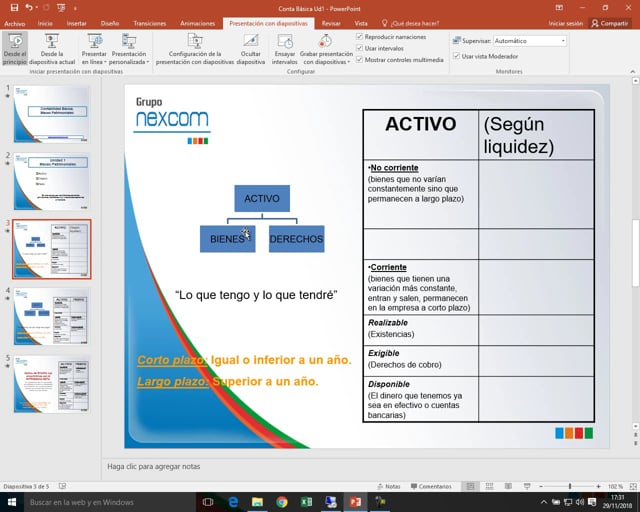
Task: Click ¿Qué desea hacer? search box
Action: point(410,23)
